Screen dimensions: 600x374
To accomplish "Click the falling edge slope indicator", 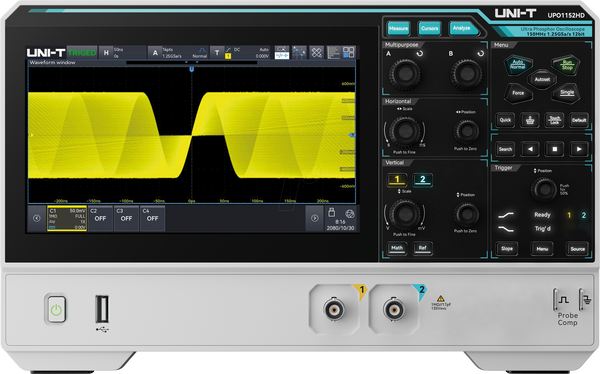I will pos(506,229).
